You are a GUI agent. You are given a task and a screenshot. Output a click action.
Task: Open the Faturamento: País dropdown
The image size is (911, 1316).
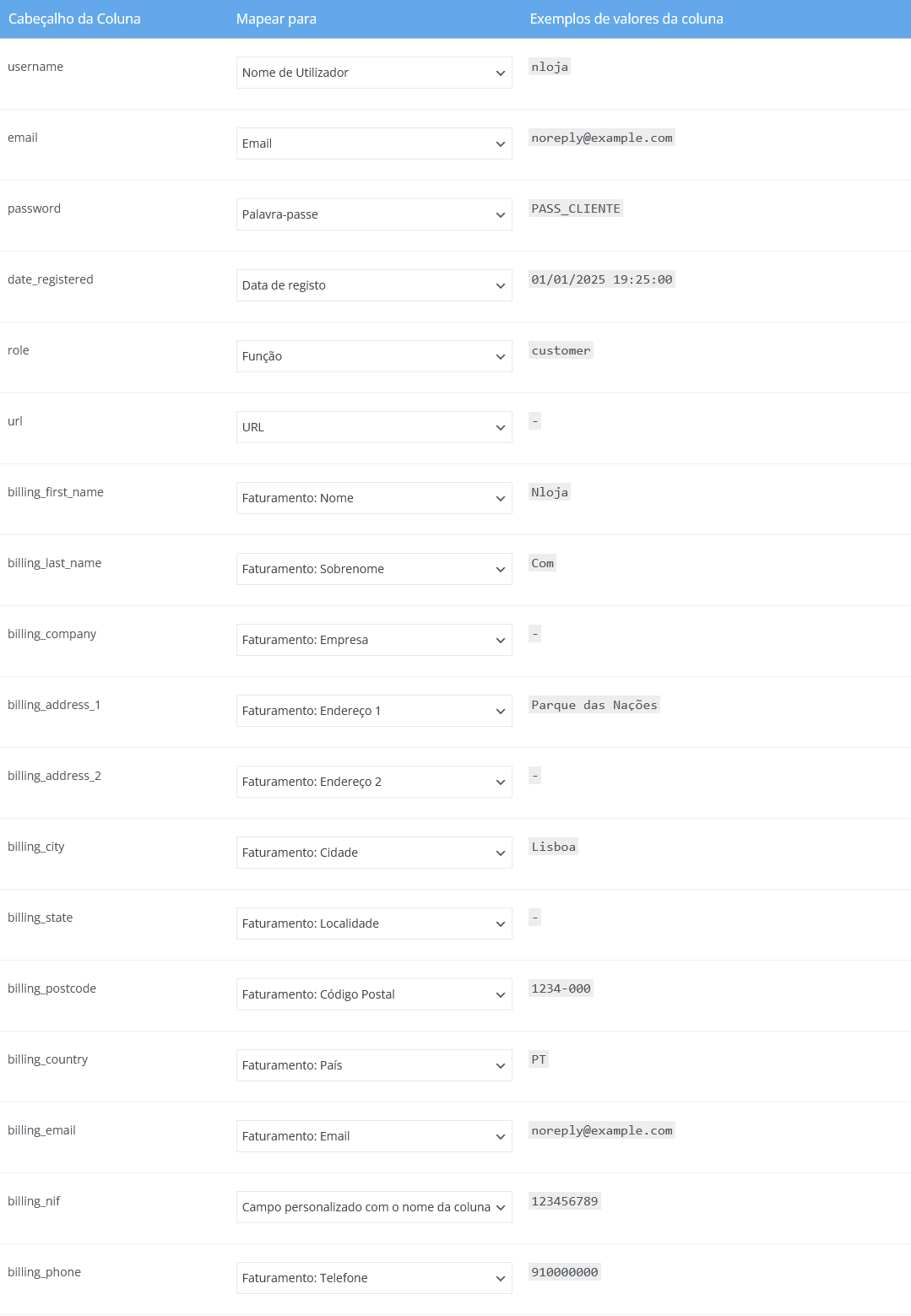[x=374, y=1065]
